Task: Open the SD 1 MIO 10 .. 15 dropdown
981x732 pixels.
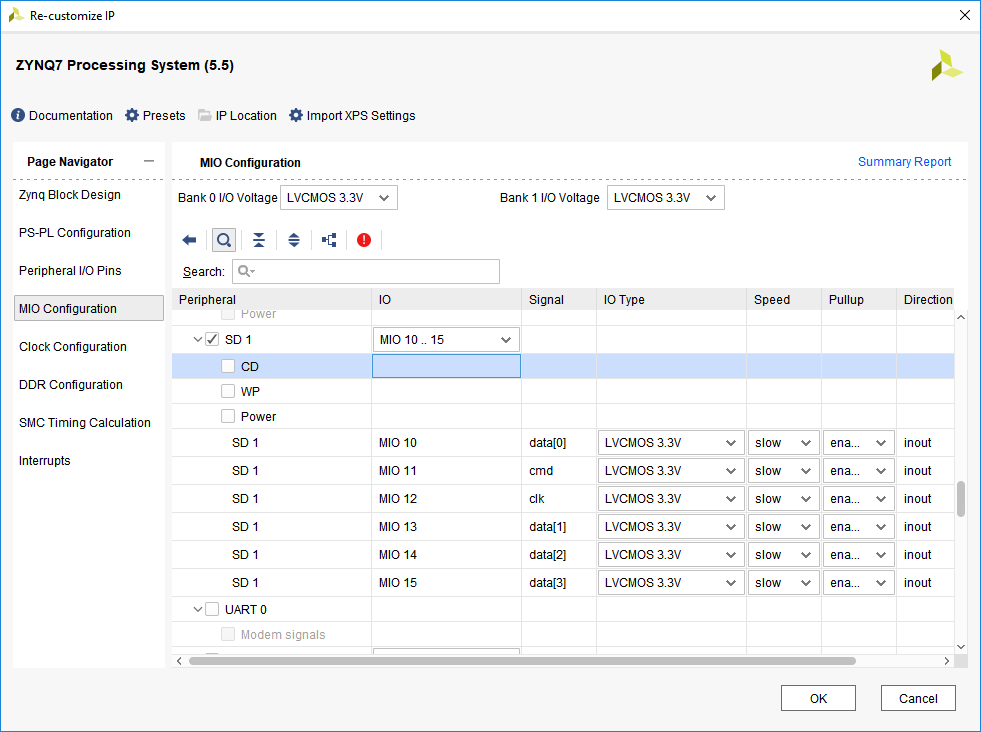Action: (x=446, y=340)
